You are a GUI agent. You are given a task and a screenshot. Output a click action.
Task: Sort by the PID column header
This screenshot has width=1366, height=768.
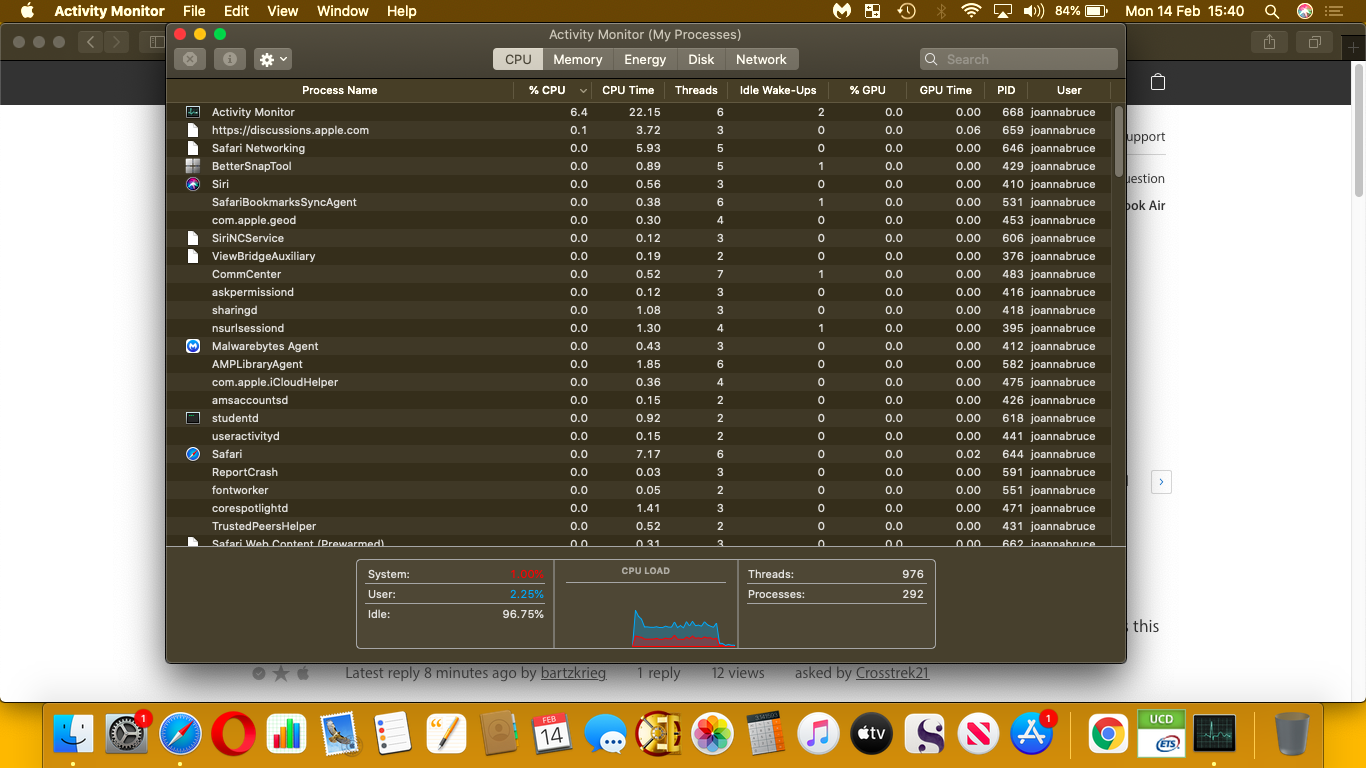[1006, 90]
